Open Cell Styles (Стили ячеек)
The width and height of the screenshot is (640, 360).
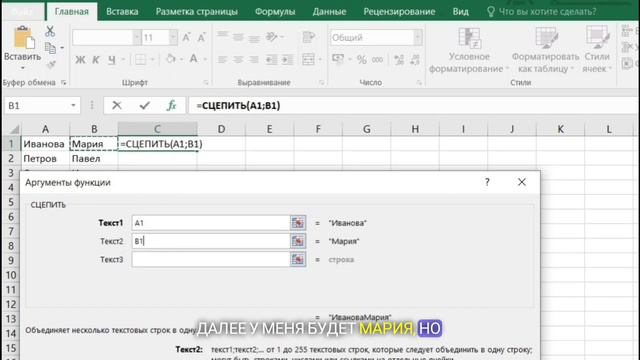pos(597,49)
